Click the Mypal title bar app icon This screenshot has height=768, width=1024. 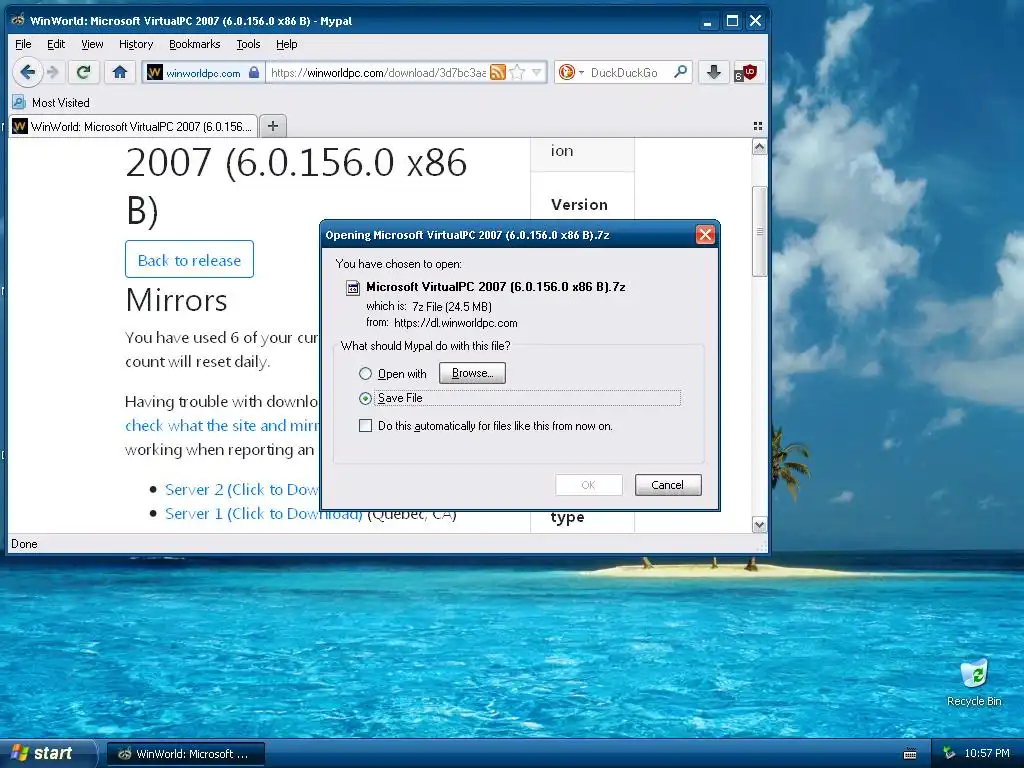pyautogui.click(x=18, y=20)
